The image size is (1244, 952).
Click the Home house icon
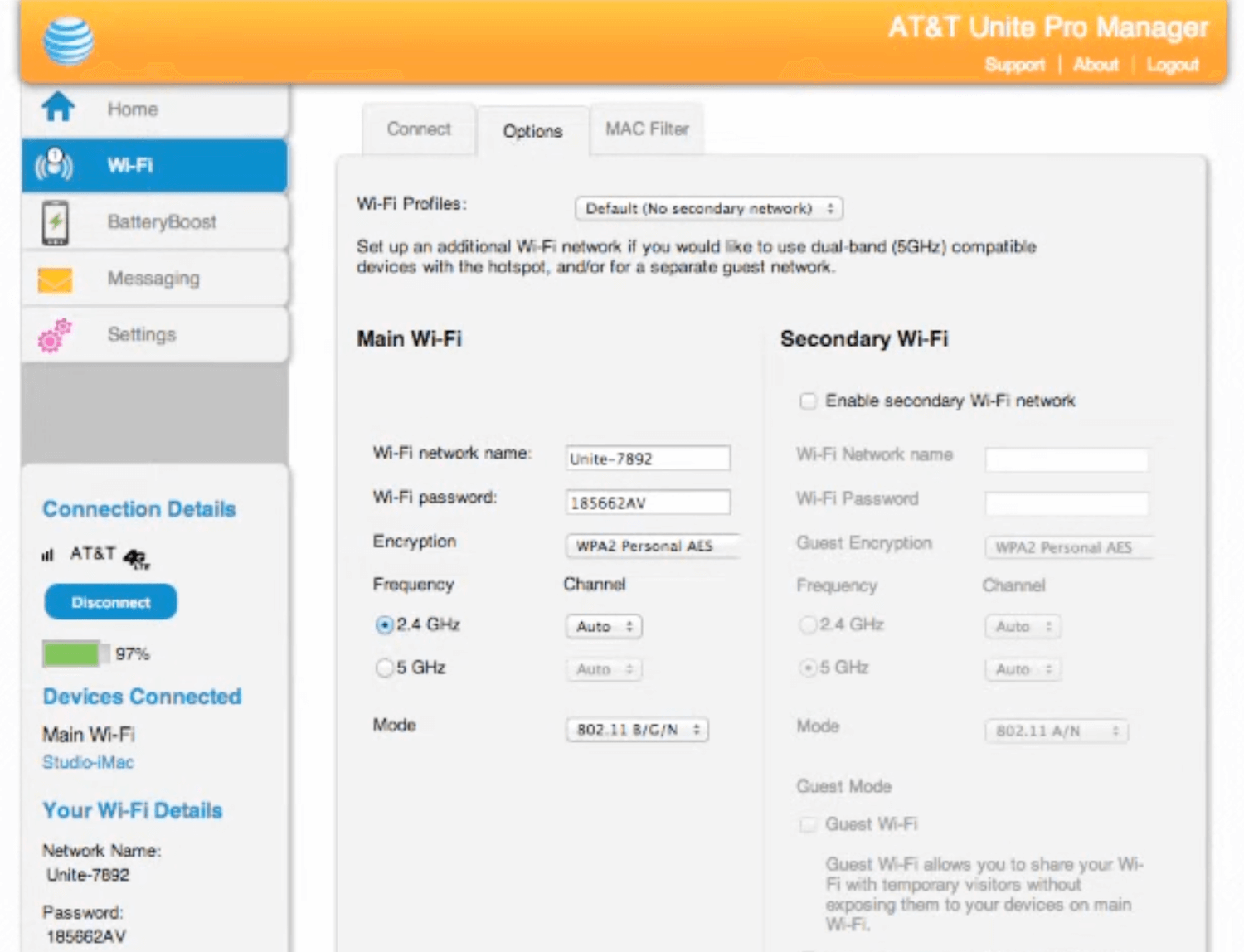click(58, 108)
